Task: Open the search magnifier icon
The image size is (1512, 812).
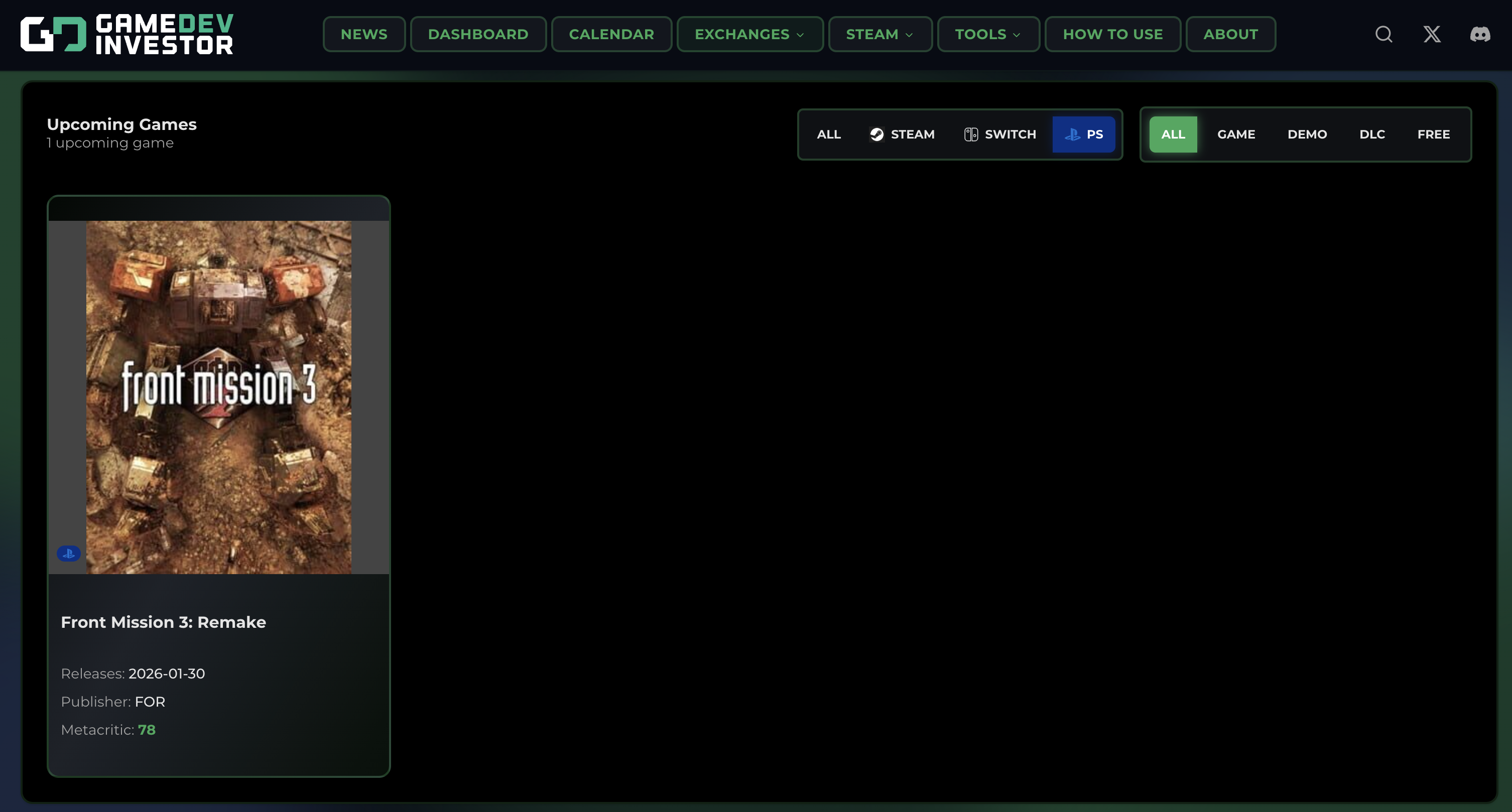Action: point(1383,34)
